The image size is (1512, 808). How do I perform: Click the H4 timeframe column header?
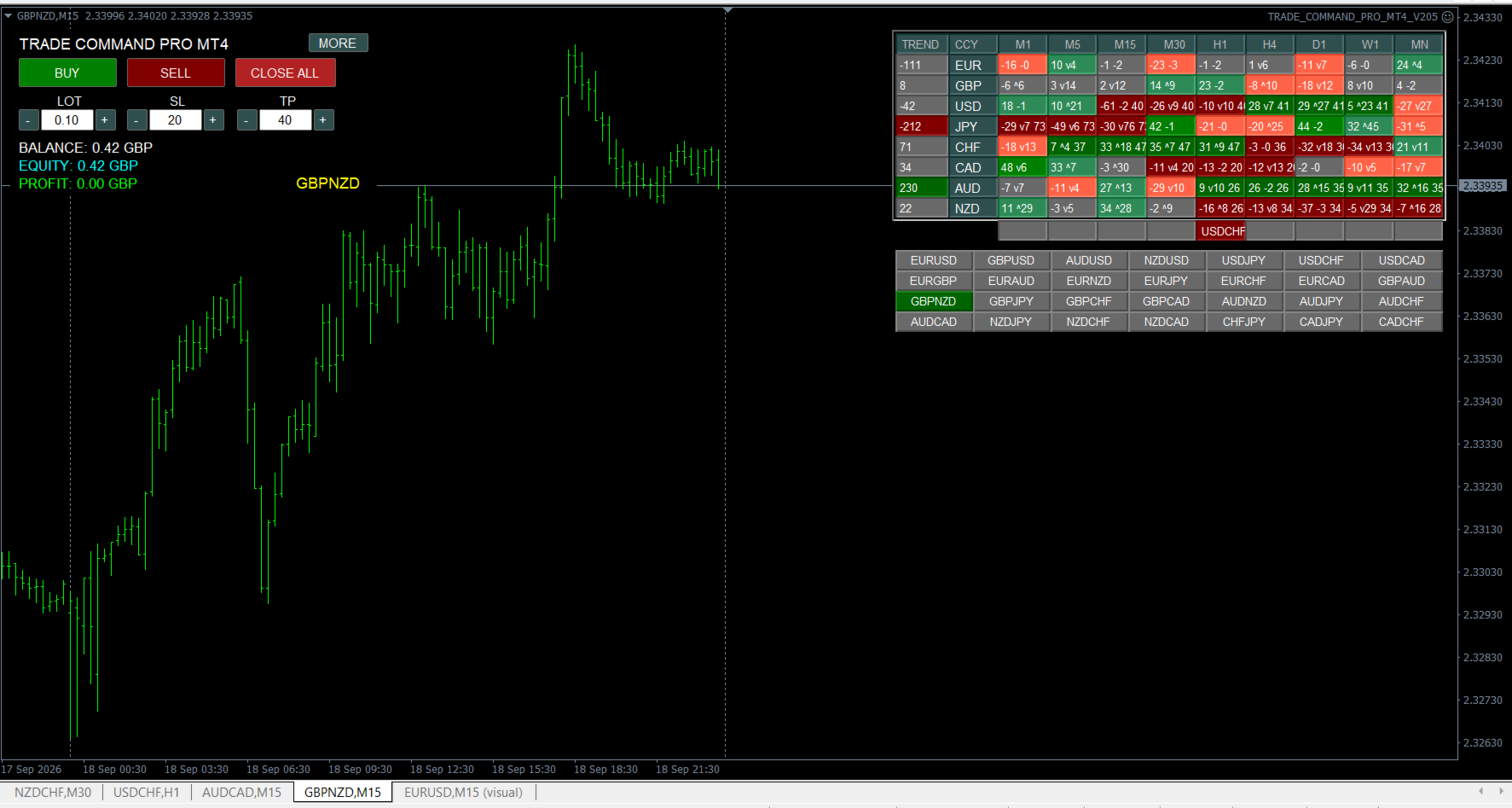[x=1270, y=44]
